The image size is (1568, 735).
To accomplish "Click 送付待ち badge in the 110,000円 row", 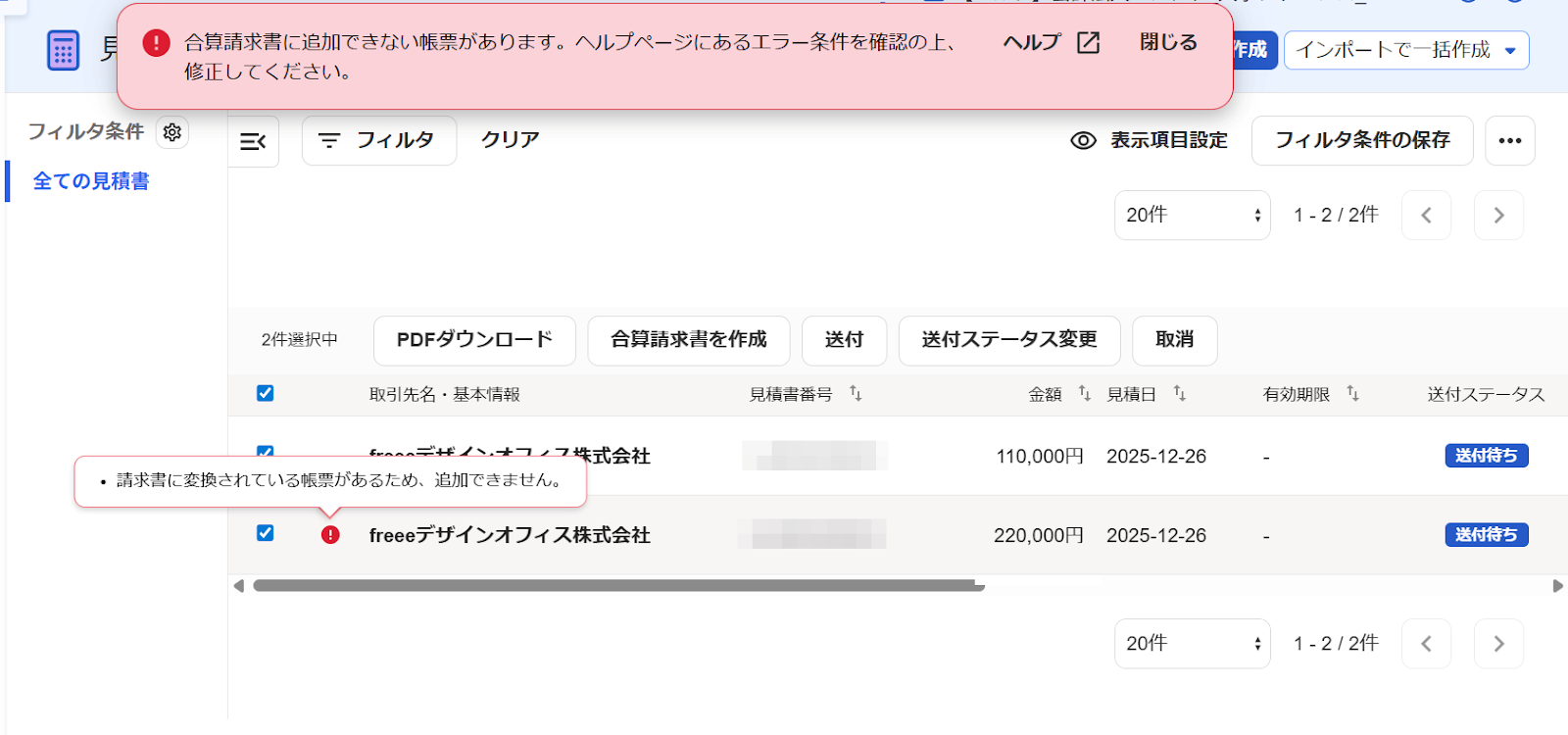I will (1487, 456).
